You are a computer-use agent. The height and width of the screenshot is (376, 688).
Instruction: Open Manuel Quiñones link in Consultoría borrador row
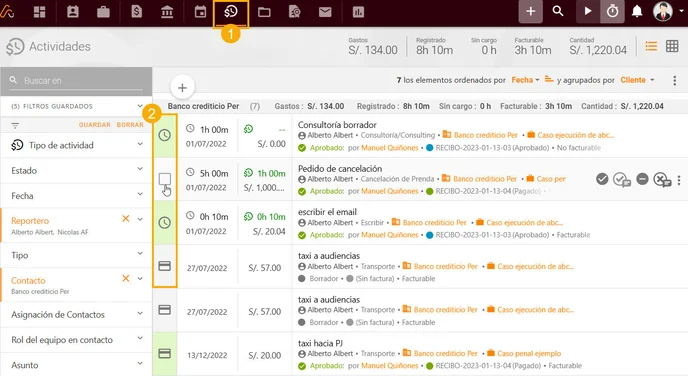(390, 148)
